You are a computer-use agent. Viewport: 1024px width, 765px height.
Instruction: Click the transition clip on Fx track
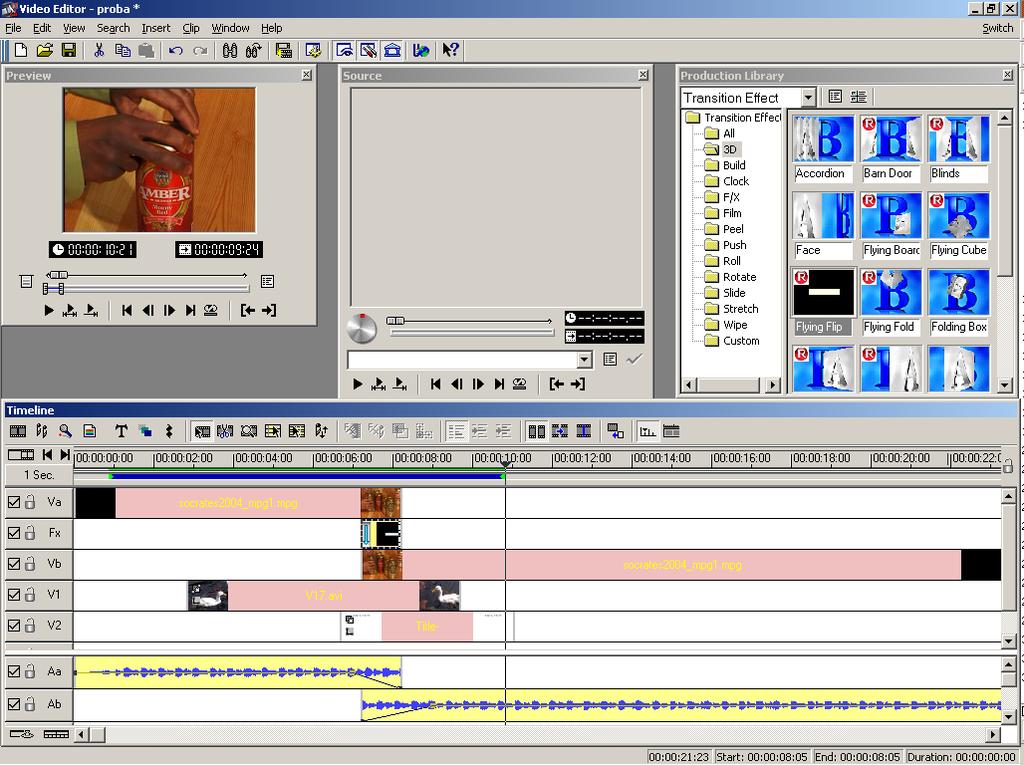pyautogui.click(x=381, y=534)
